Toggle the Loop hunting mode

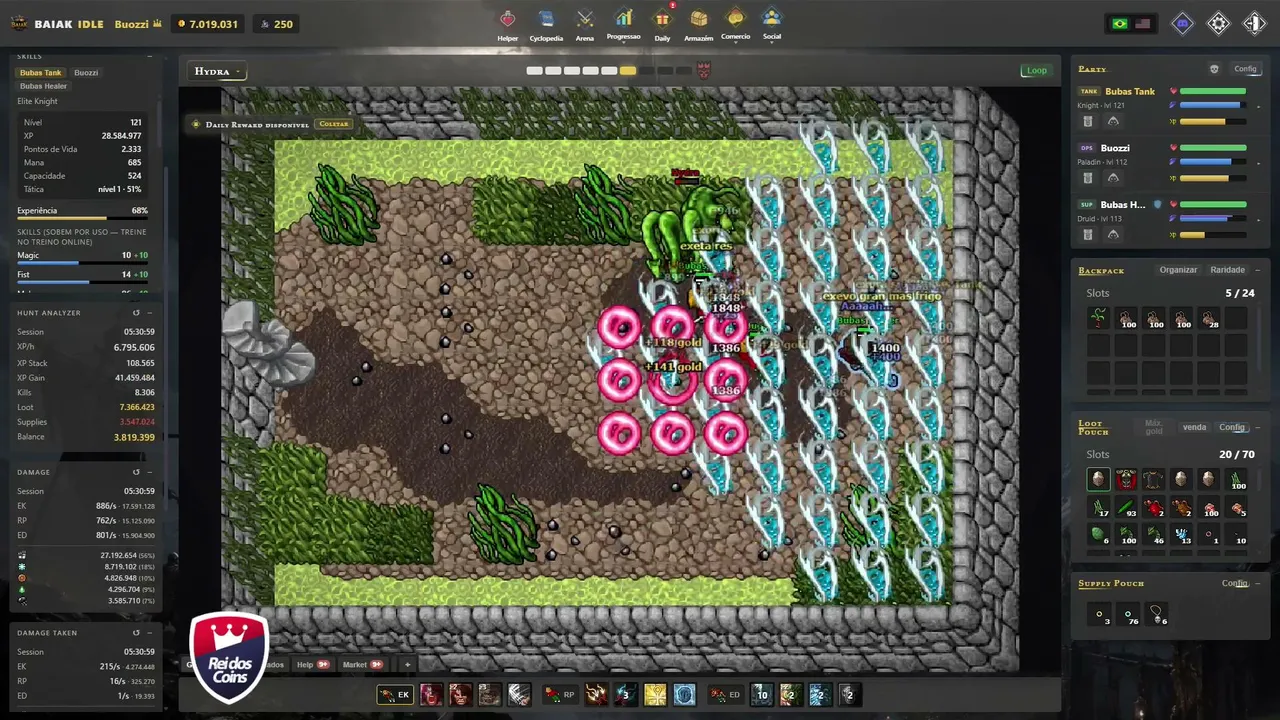[1036, 70]
